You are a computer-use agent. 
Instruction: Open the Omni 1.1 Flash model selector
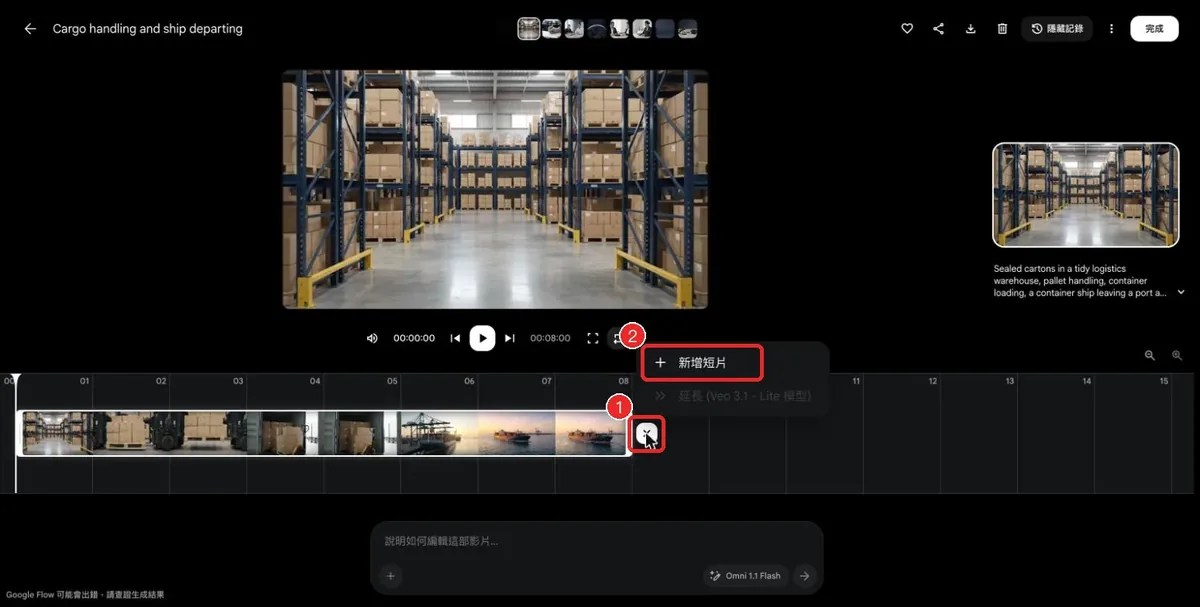(745, 576)
